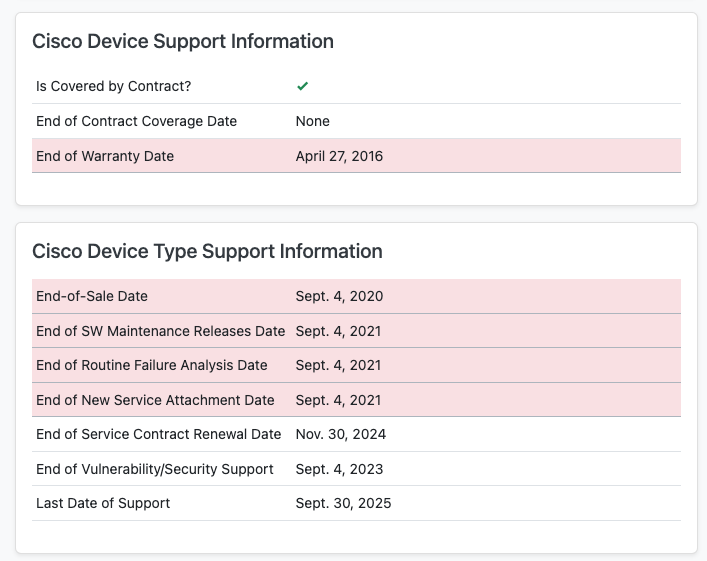This screenshot has width=707, height=561.
Task: Click the Routine Failure Analysis date value
Action: point(338,365)
